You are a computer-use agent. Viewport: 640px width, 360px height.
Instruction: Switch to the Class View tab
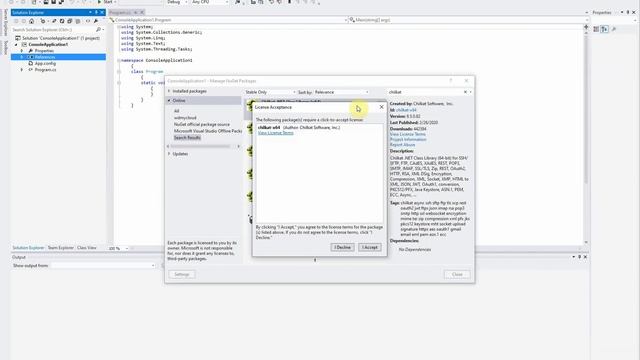(87, 248)
